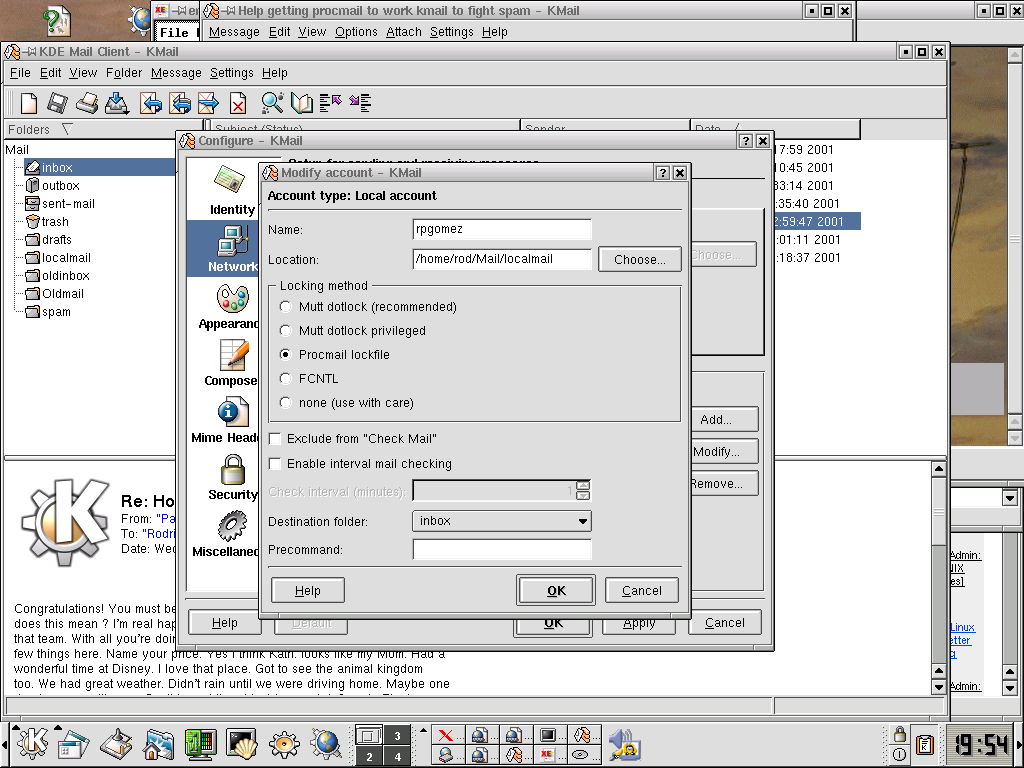
Task: Click the delete message red X icon
Action: [238, 103]
